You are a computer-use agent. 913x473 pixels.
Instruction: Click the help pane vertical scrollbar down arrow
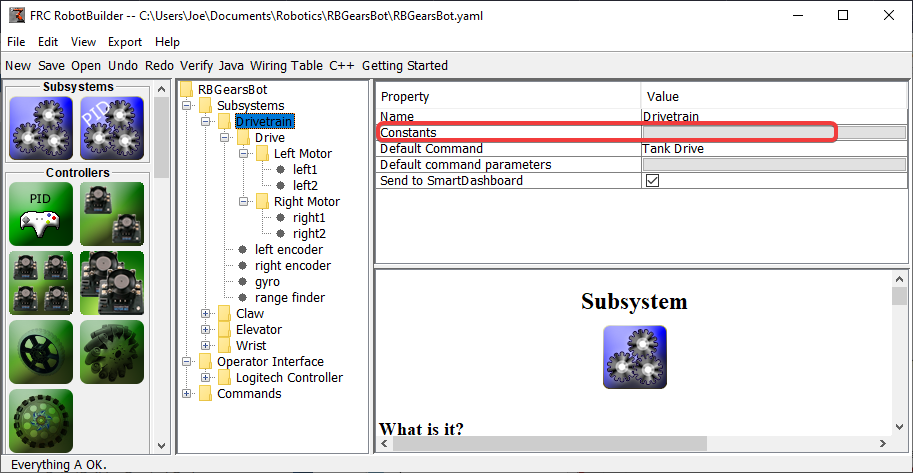click(899, 427)
